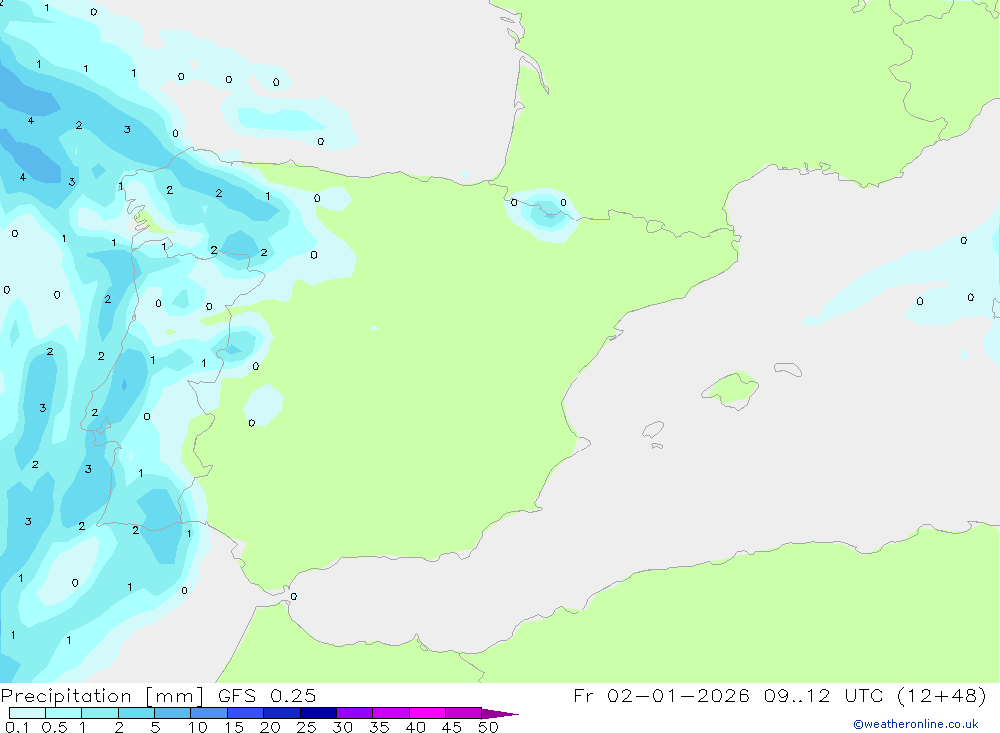Click the purple arrow tip ending the legend scale
This screenshot has width=1000, height=733.
[499, 714]
